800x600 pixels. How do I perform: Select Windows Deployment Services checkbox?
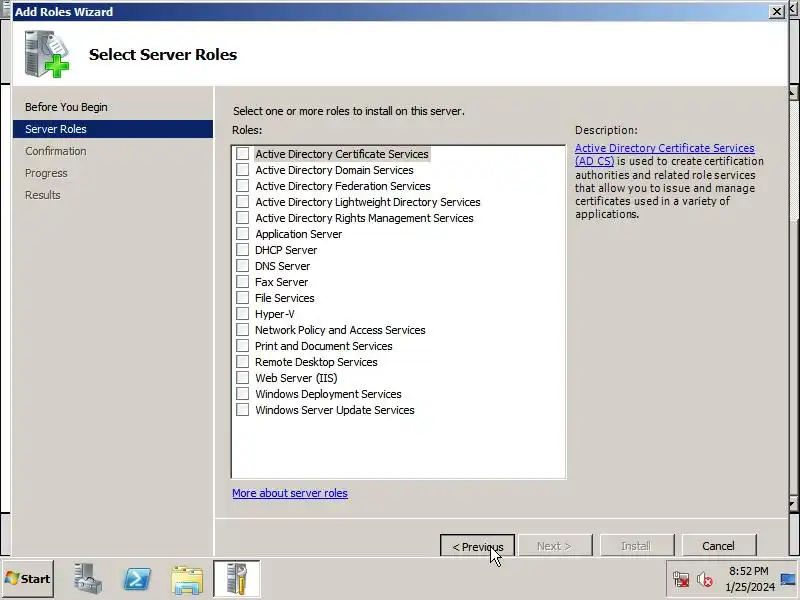[242, 393]
